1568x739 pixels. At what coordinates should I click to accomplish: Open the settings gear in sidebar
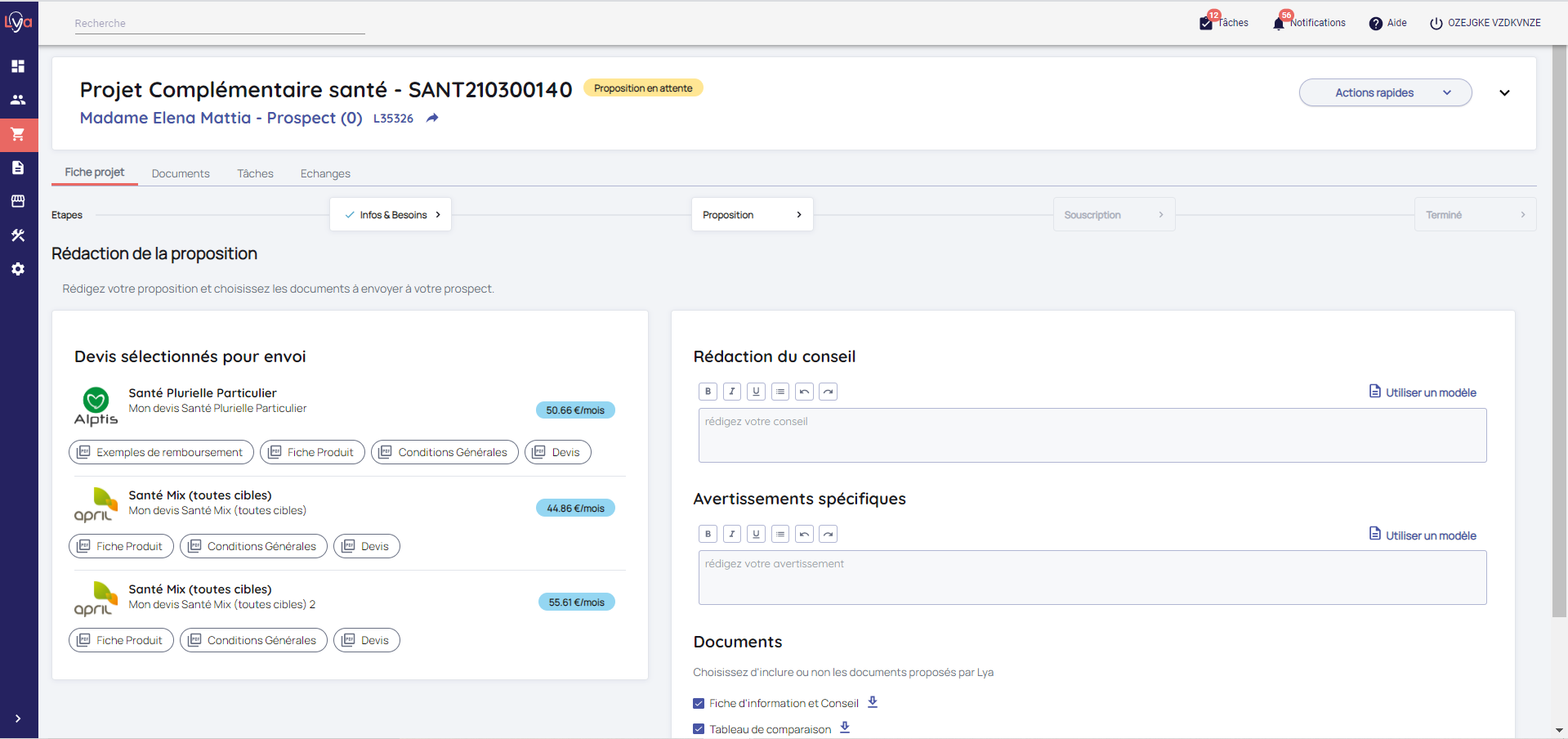pos(18,269)
